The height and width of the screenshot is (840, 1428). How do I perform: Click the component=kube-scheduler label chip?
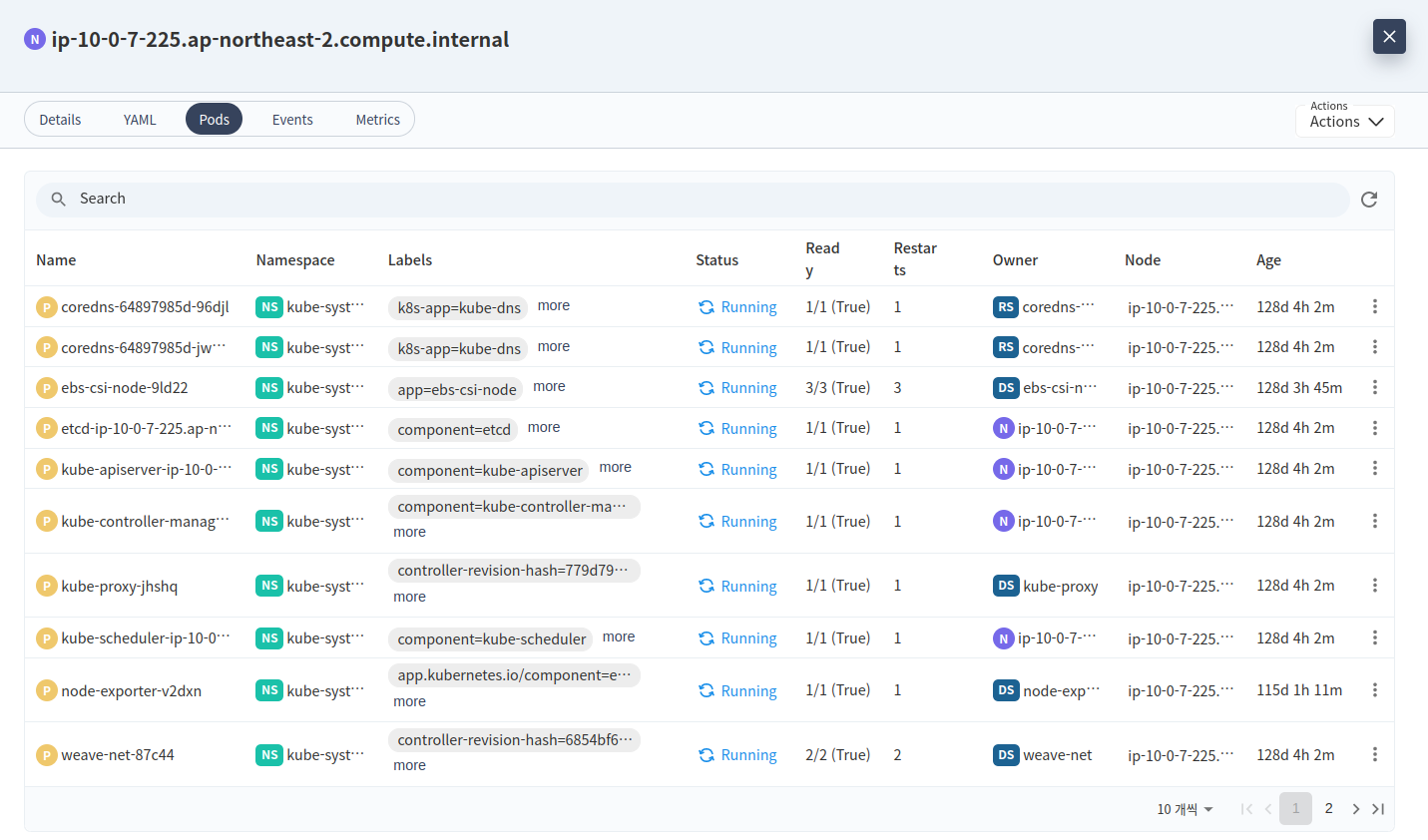click(x=491, y=639)
